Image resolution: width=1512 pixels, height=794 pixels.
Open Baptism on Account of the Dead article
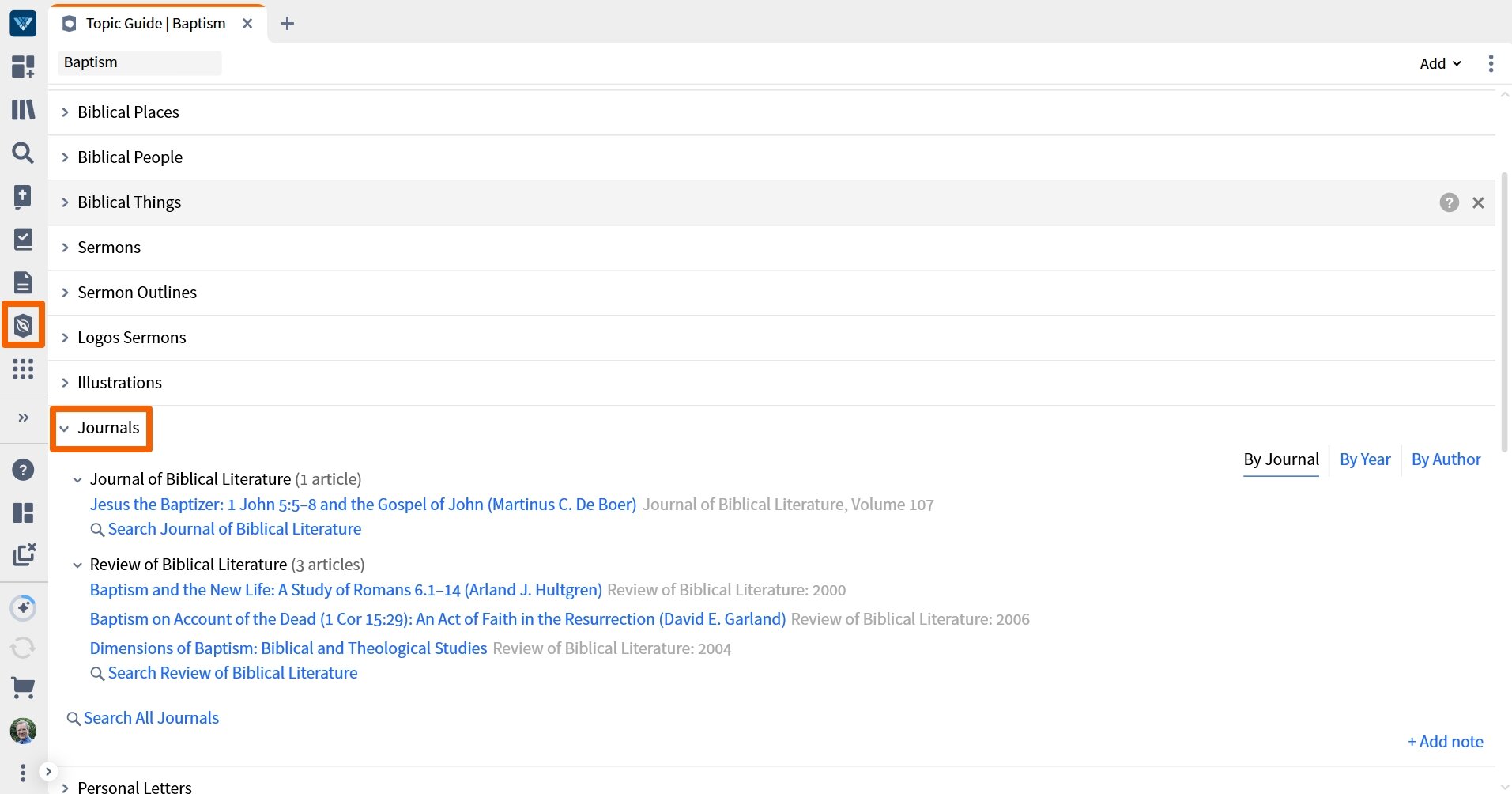point(438,619)
